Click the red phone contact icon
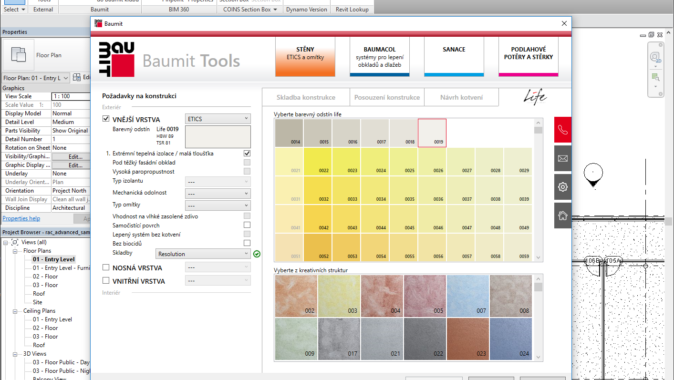 tap(562, 130)
